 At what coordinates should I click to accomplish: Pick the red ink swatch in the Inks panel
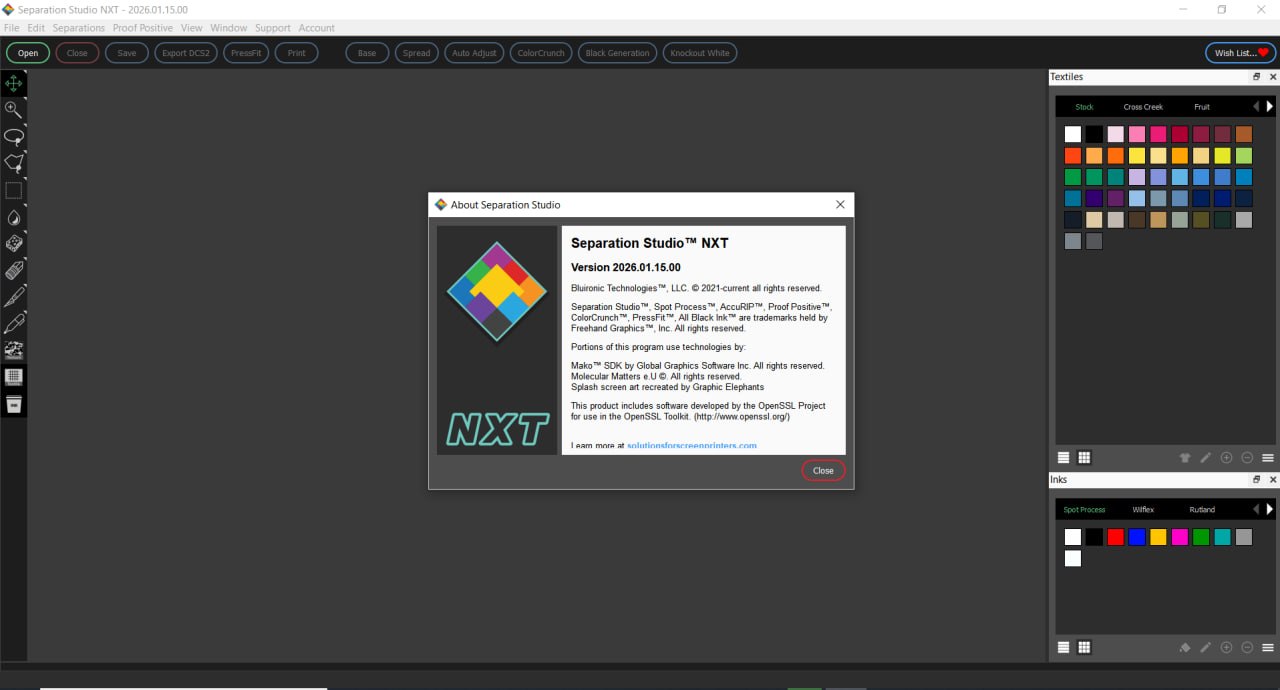(1116, 537)
